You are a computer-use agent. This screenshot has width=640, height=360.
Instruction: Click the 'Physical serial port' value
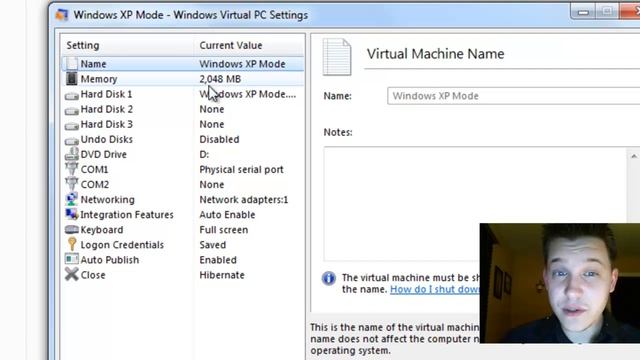click(x=241, y=170)
